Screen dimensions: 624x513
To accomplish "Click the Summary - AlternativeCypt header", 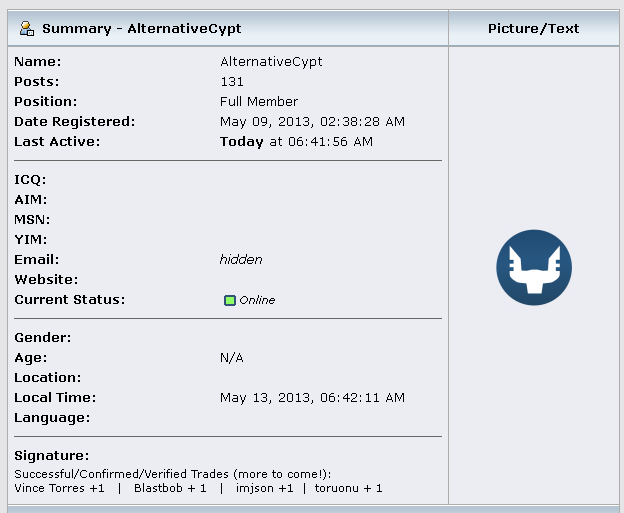I will [x=142, y=29].
